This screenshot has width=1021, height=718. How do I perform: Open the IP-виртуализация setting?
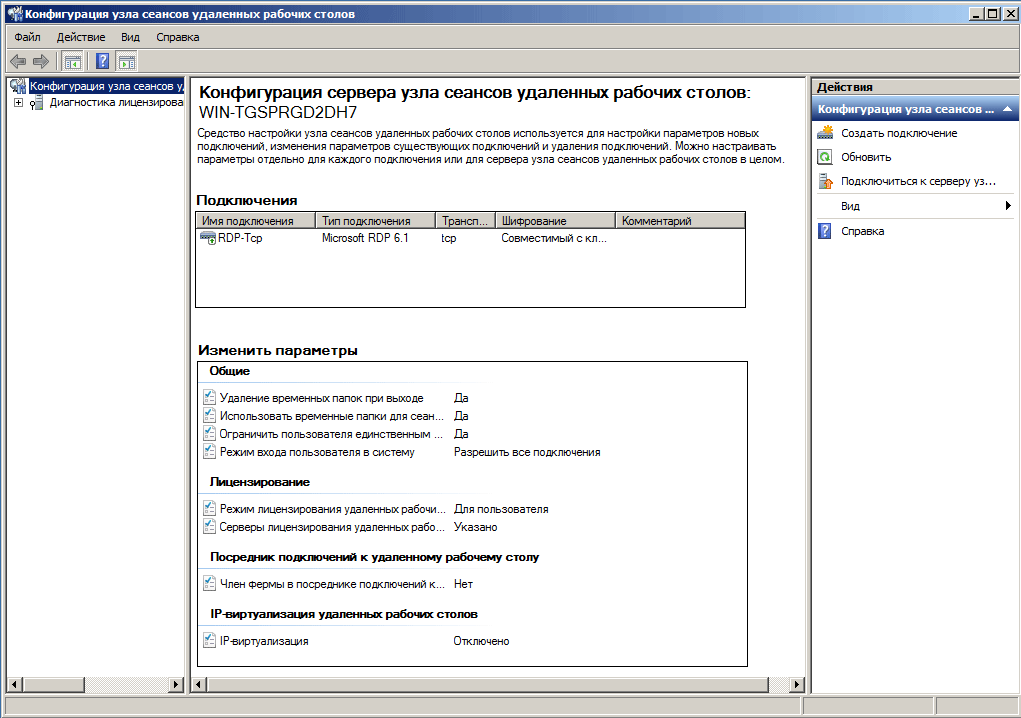click(264, 641)
